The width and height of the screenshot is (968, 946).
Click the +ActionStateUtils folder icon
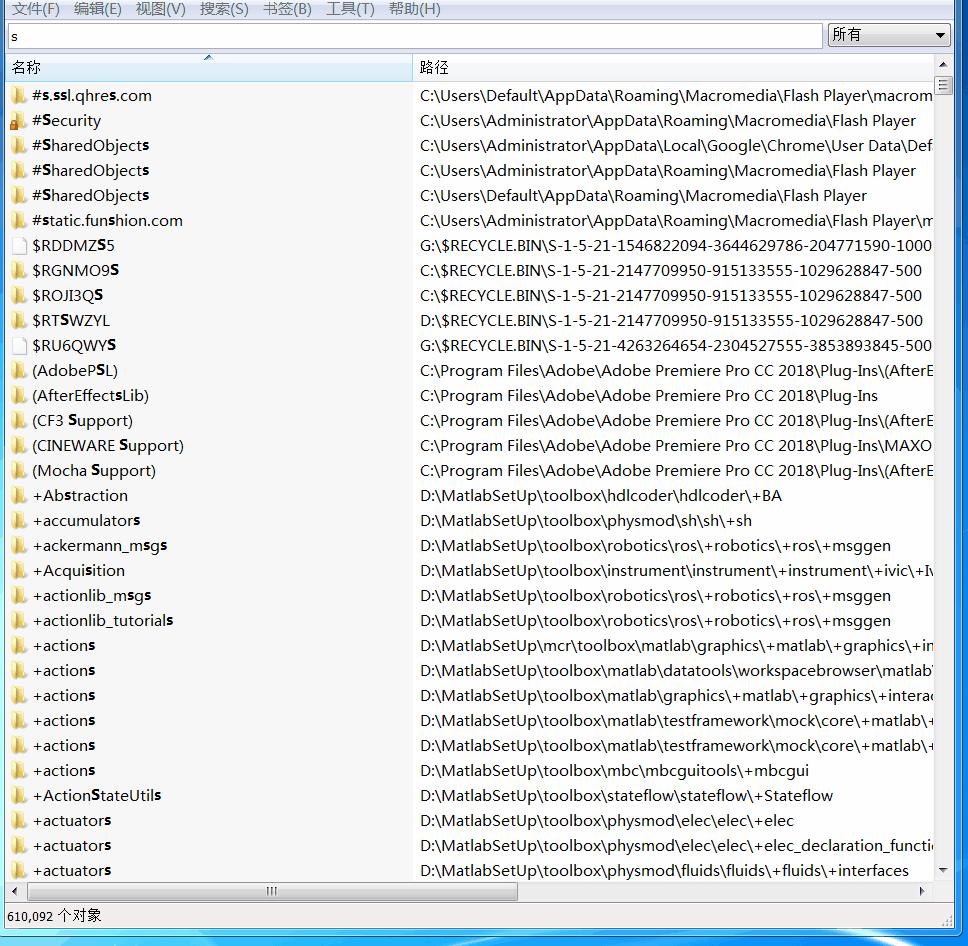(x=18, y=796)
